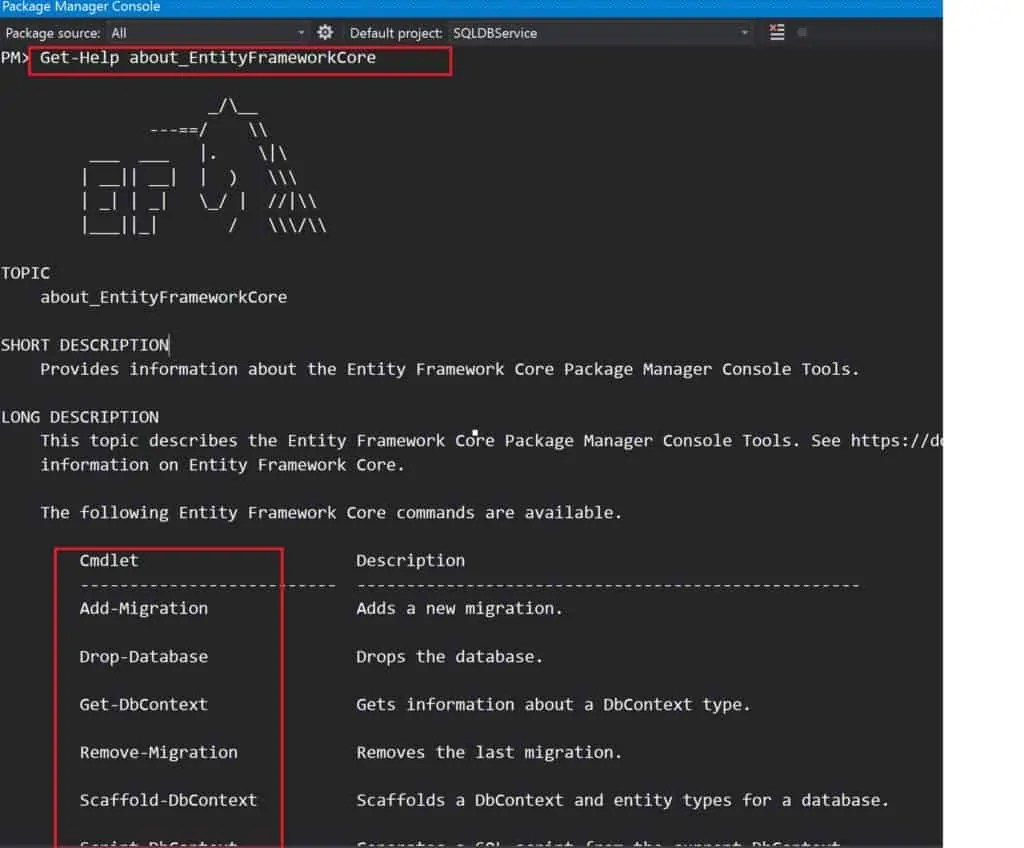Stop the running console command
1024x848 pixels.
point(802,32)
